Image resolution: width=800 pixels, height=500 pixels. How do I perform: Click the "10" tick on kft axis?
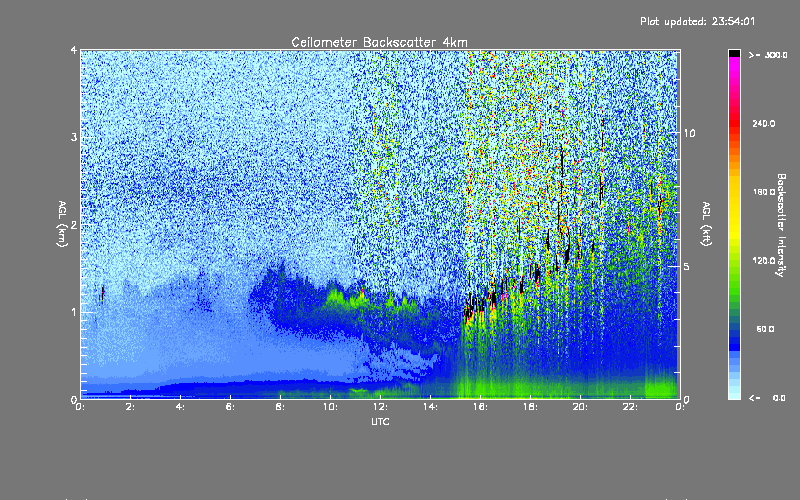689,133
